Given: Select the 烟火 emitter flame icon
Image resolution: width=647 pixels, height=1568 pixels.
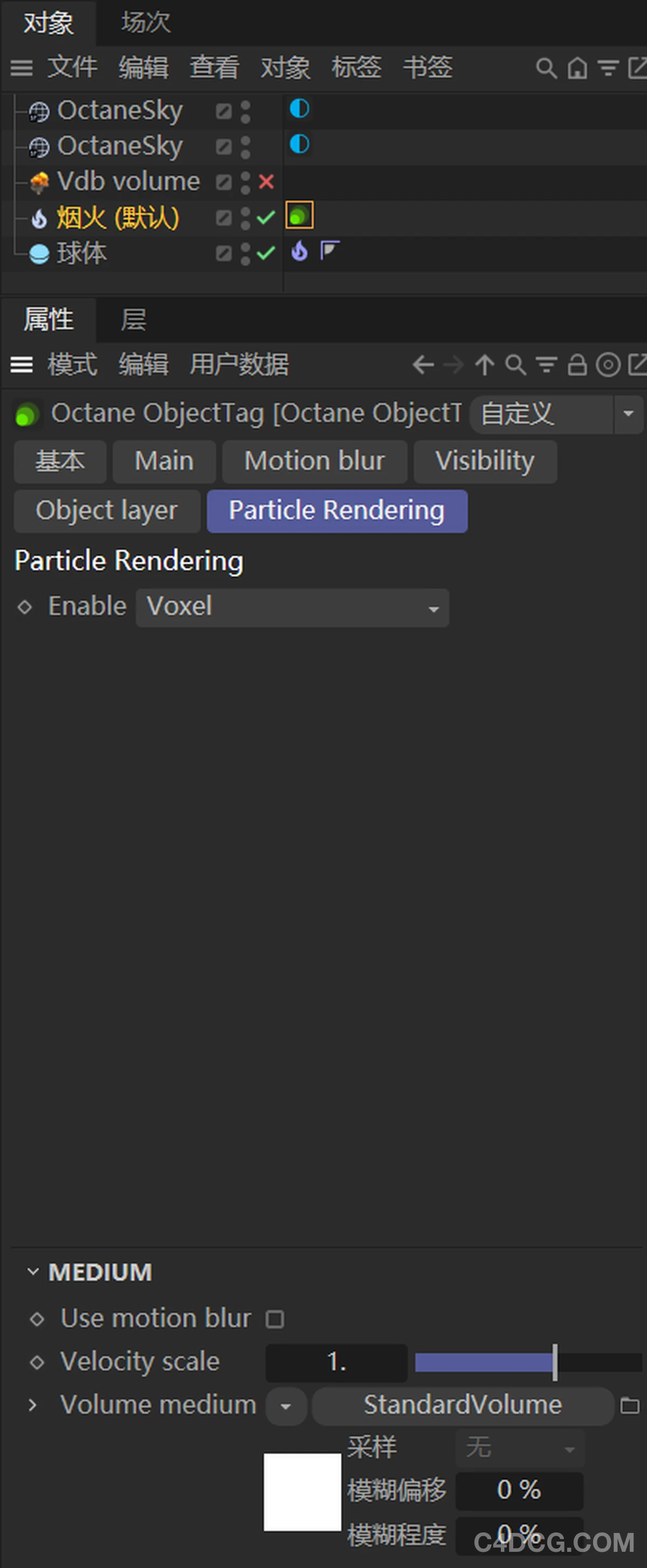Looking at the screenshot, I should (x=38, y=218).
